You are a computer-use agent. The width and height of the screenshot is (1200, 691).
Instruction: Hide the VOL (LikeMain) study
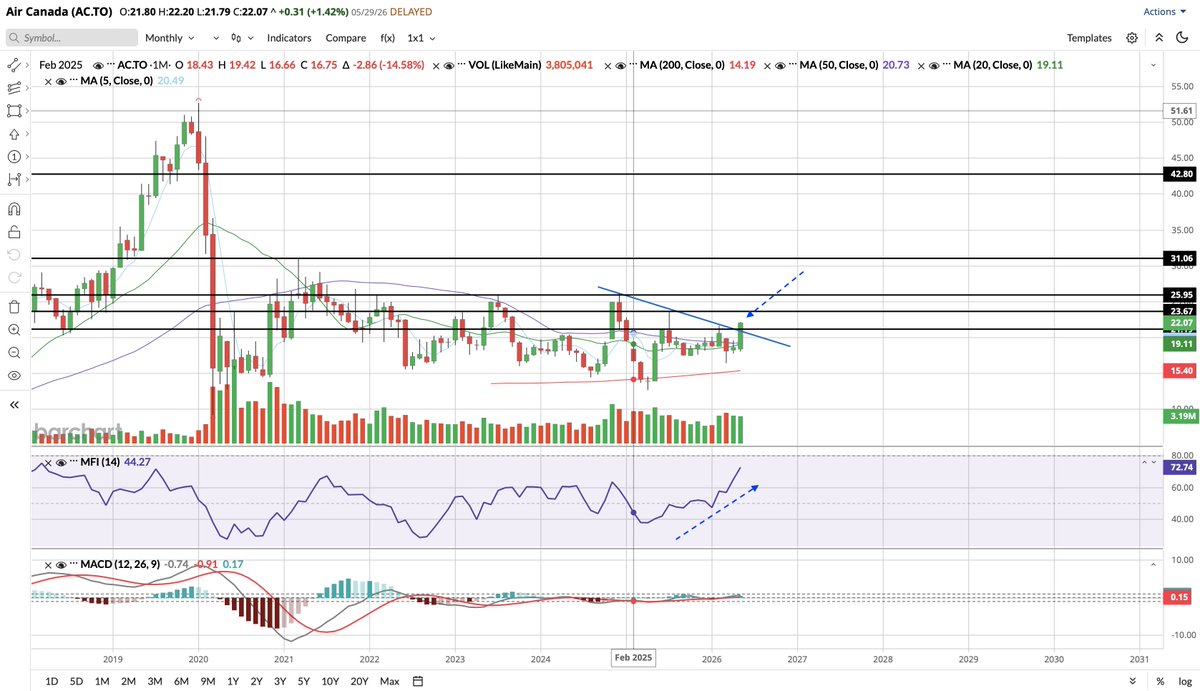click(x=448, y=65)
